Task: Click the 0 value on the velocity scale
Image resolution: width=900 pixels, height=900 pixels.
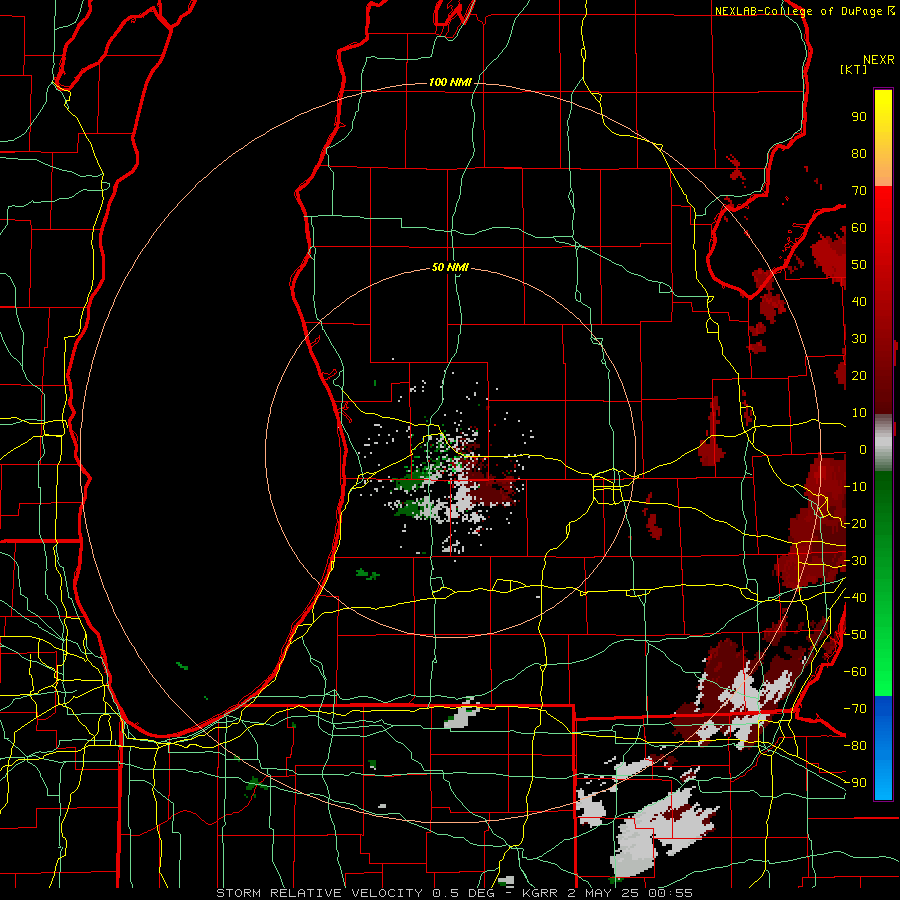Action: [x=863, y=449]
